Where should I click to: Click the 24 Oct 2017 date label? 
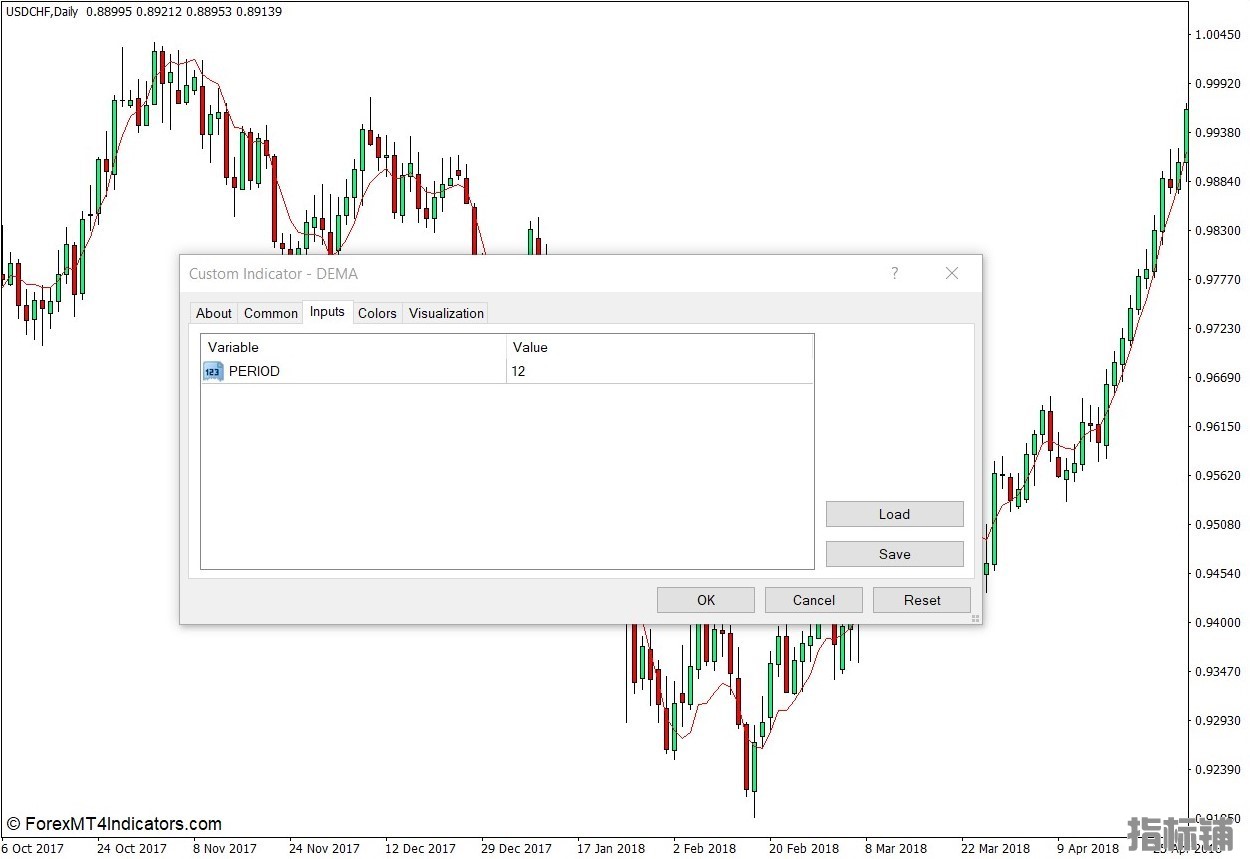click(132, 848)
